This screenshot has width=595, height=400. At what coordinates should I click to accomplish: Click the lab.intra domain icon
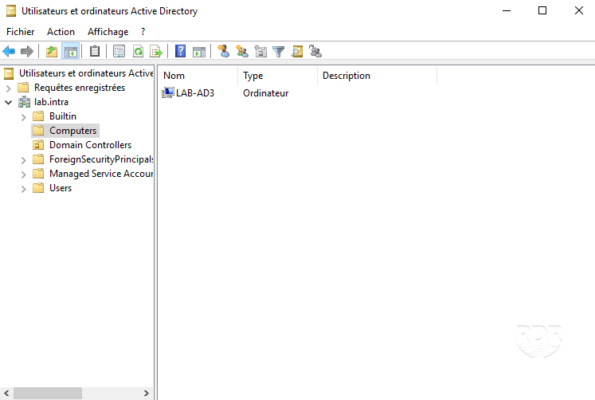click(24, 102)
